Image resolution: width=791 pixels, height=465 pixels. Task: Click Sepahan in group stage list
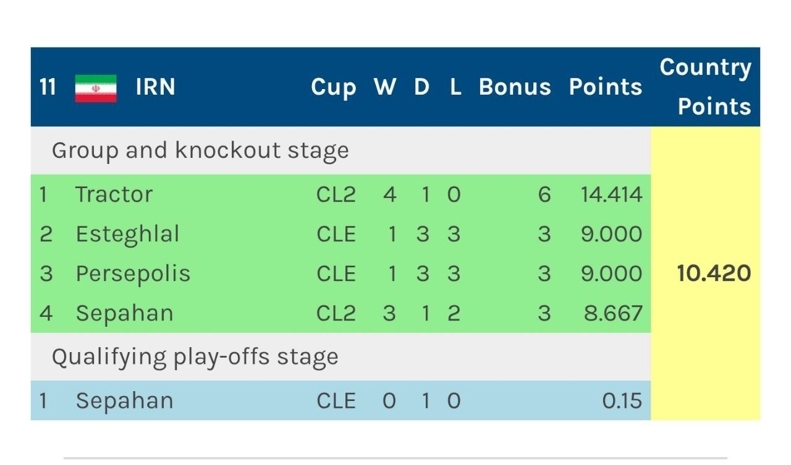[124, 313]
